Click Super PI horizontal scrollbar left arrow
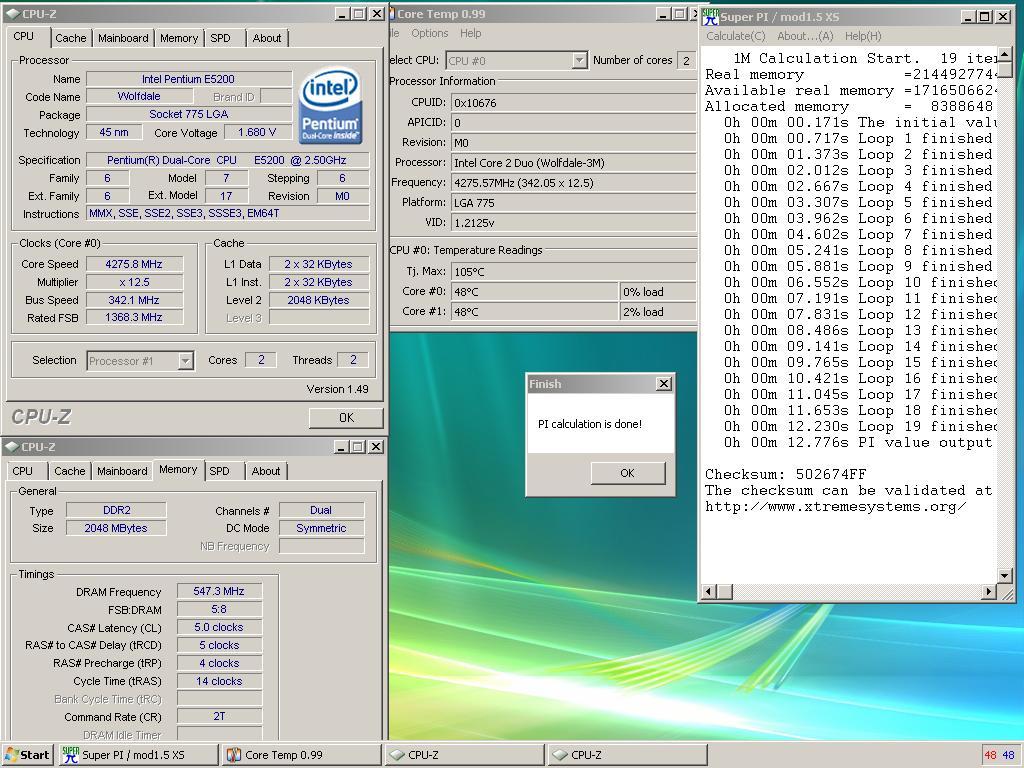The width and height of the screenshot is (1024, 768). tap(709, 592)
